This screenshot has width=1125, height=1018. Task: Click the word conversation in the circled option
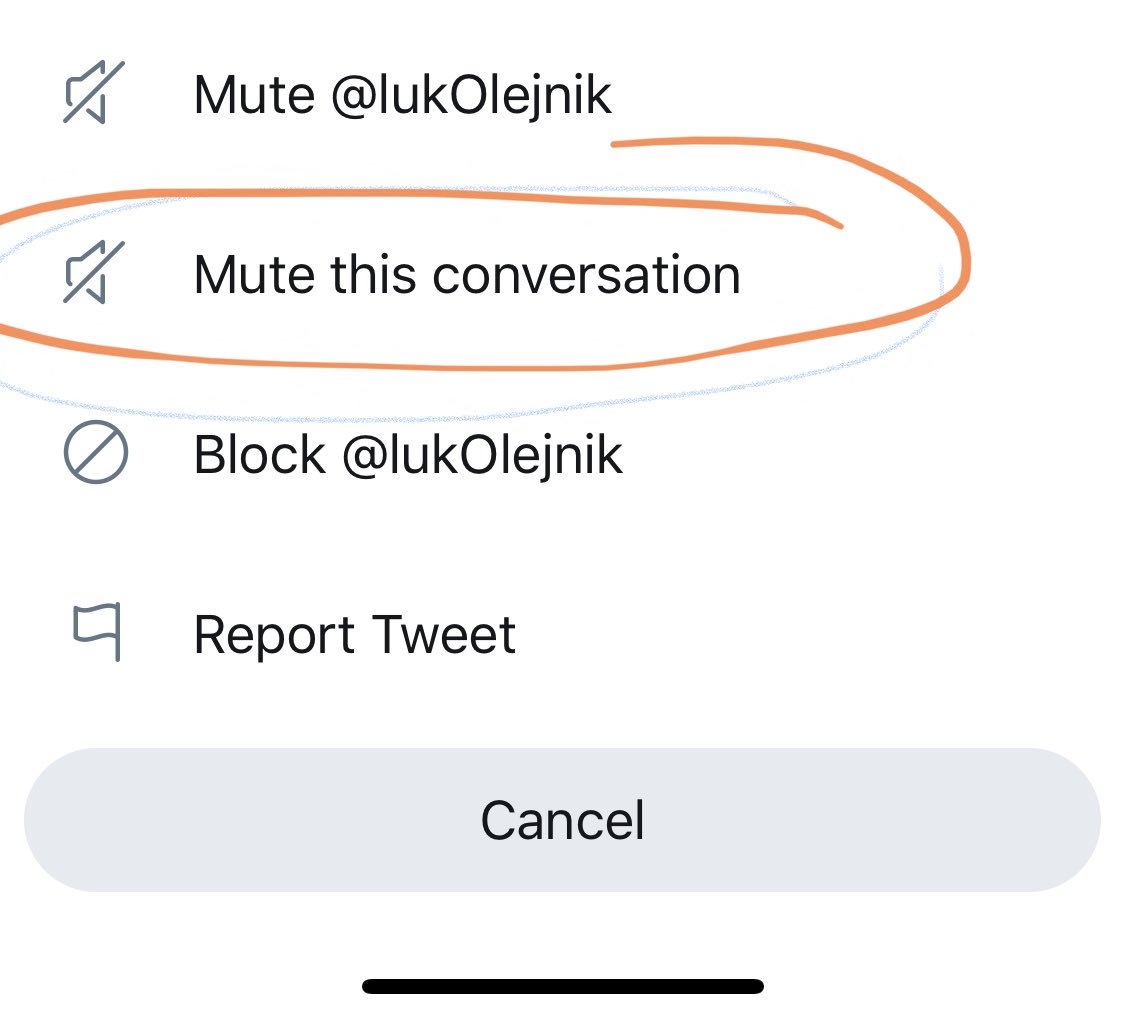coord(586,276)
